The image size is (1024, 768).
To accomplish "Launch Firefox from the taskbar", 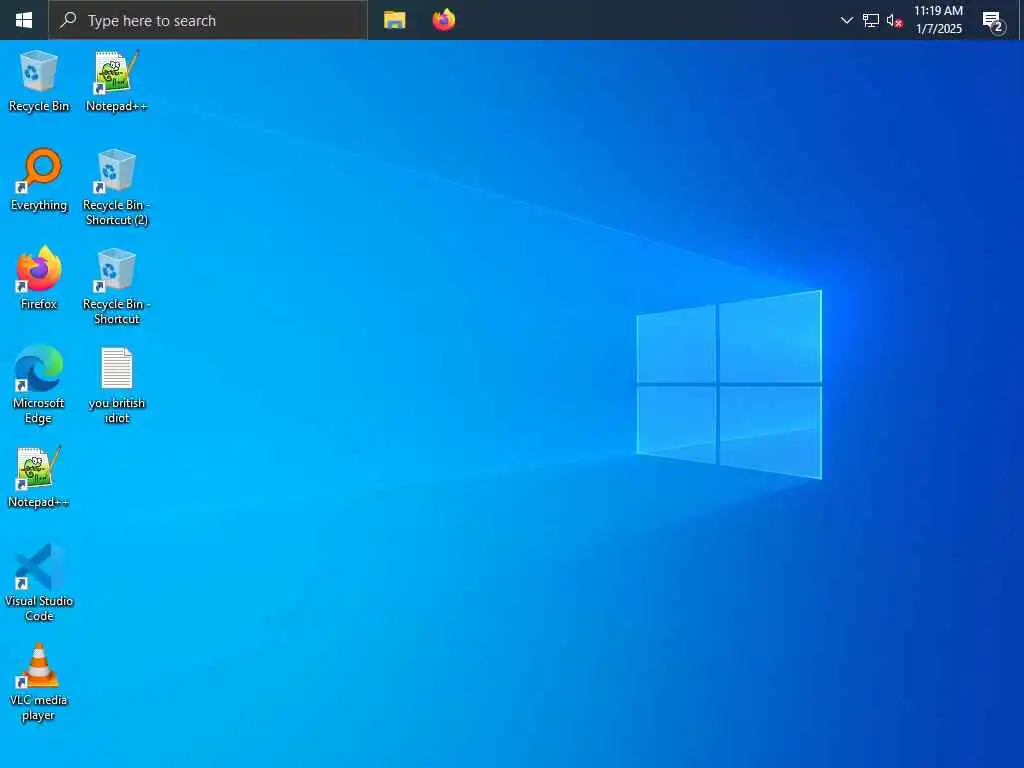I will (x=444, y=20).
